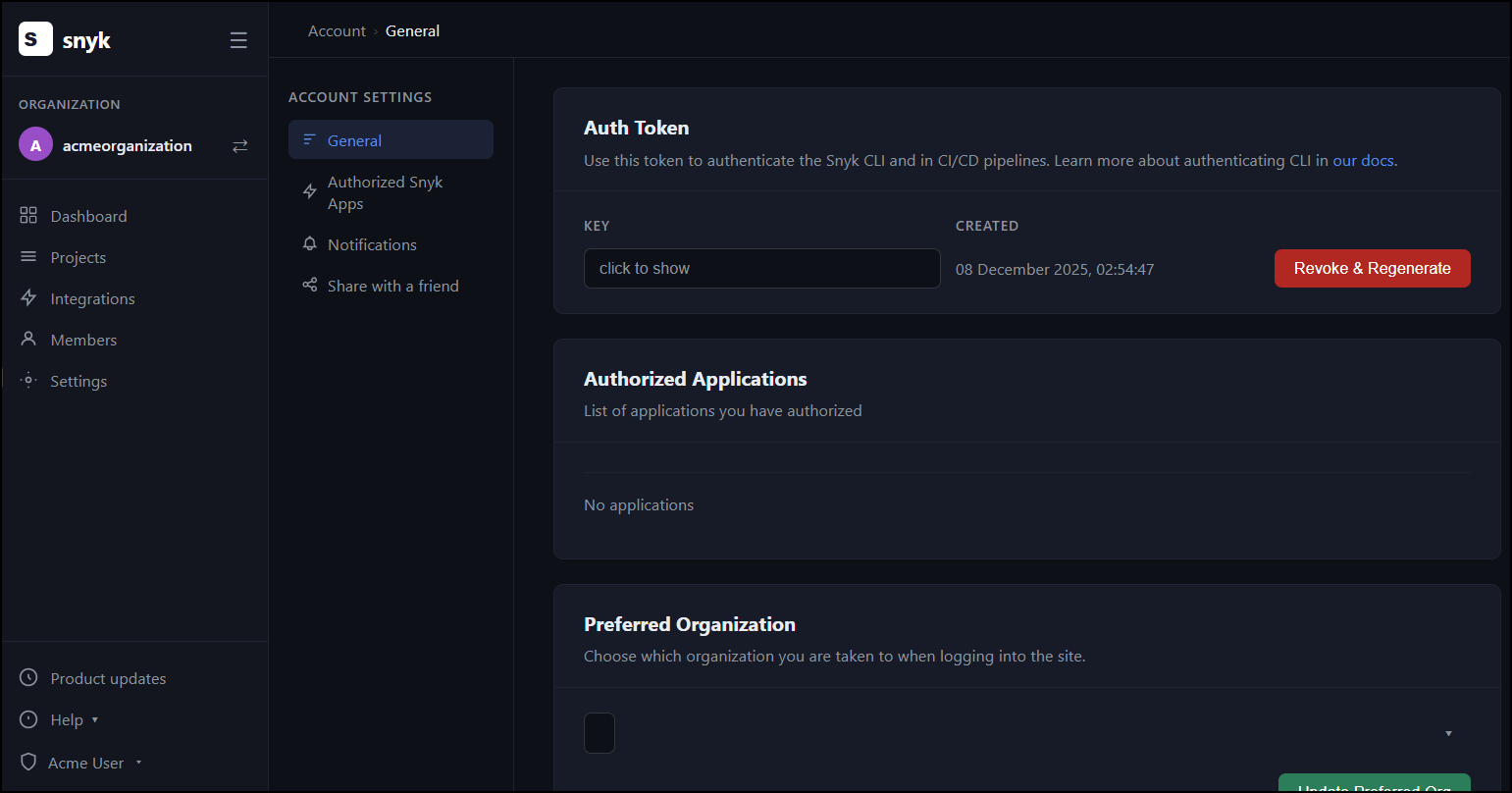This screenshot has width=1512, height=793.
Task: Click the switch organization arrows icon
Action: coord(239,146)
